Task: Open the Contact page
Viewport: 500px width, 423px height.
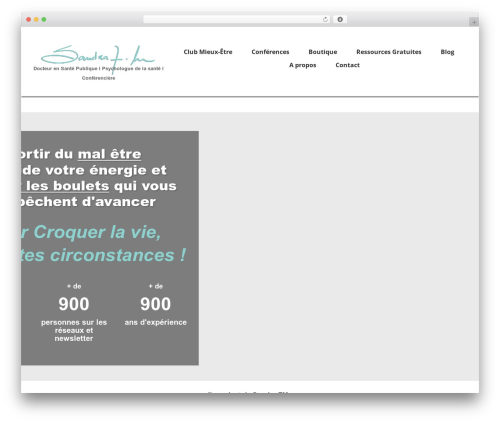Action: tap(347, 65)
